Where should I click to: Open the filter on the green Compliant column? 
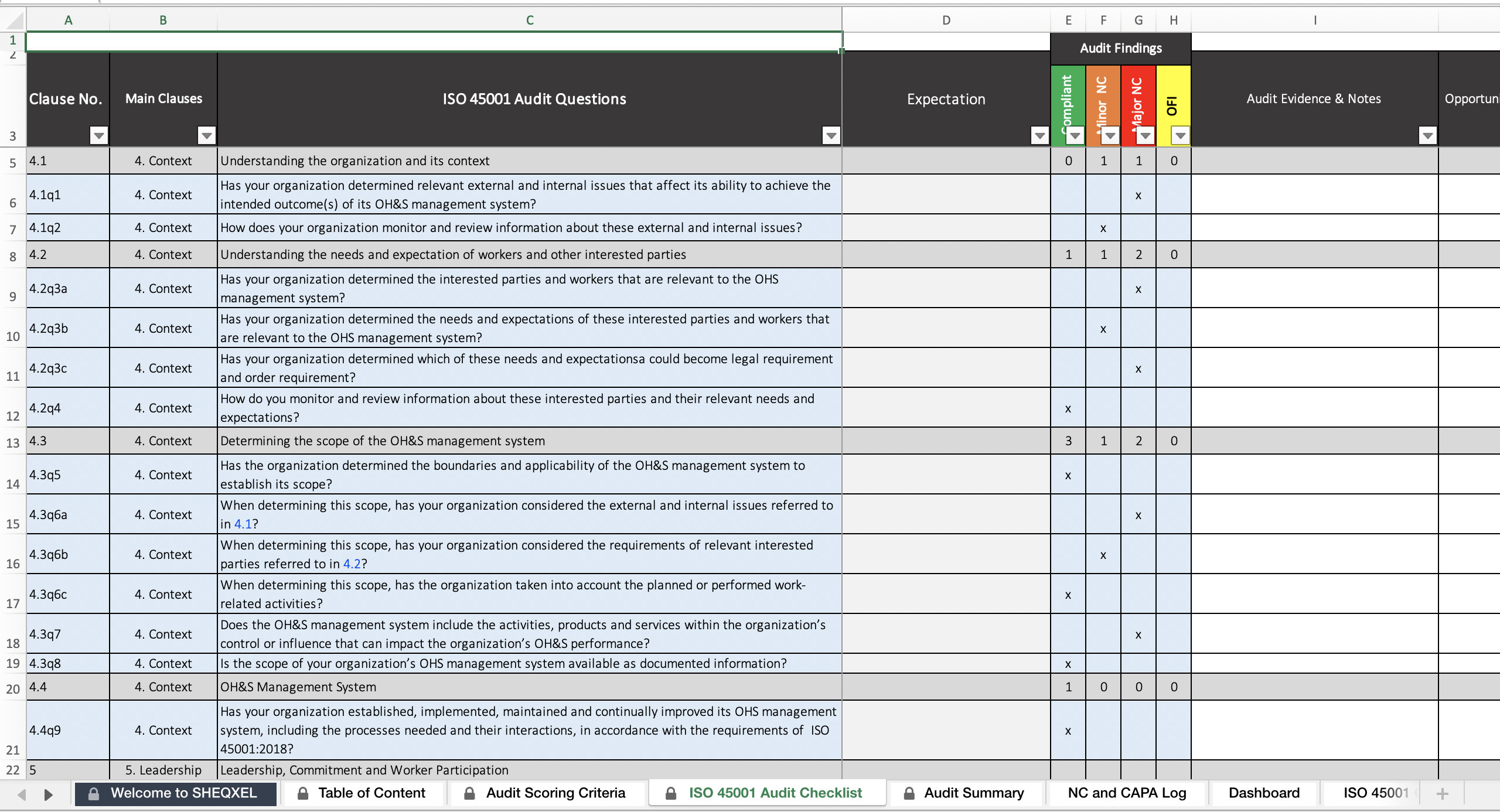pyautogui.click(x=1075, y=135)
